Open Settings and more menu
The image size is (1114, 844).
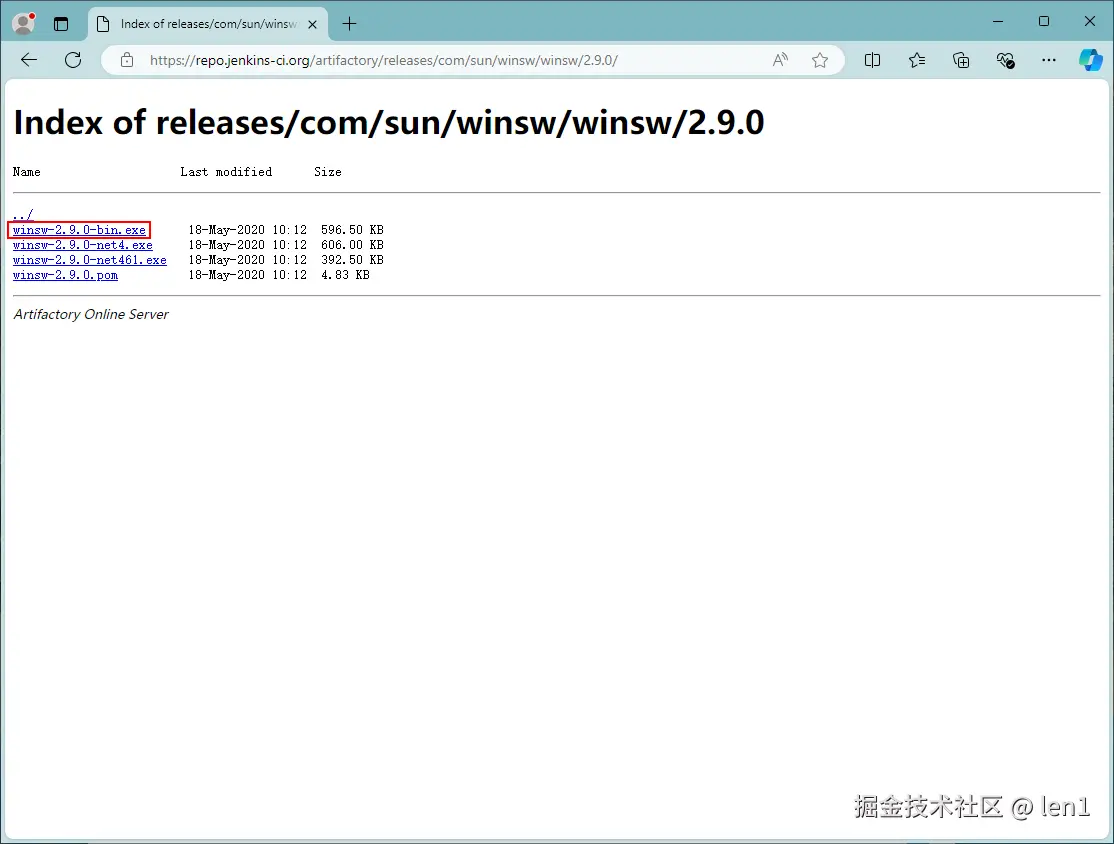click(x=1049, y=60)
